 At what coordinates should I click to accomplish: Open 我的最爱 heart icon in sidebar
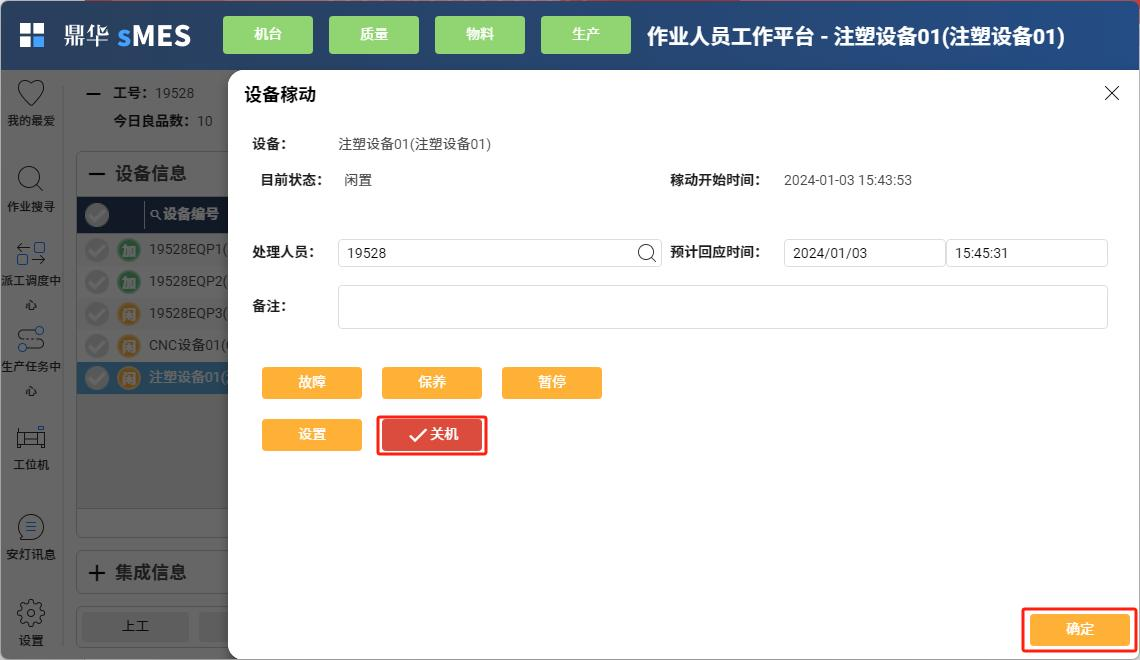coord(31,93)
